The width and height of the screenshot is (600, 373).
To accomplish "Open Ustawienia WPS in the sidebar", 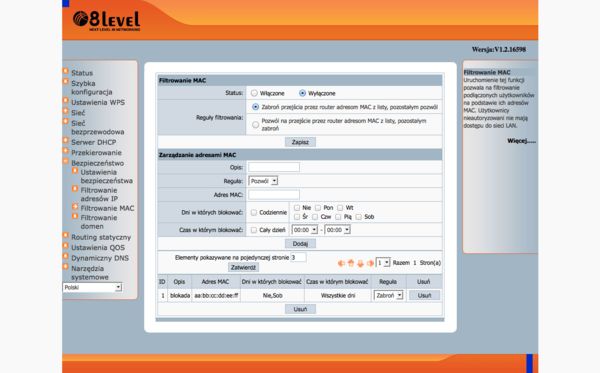I will 98,102.
